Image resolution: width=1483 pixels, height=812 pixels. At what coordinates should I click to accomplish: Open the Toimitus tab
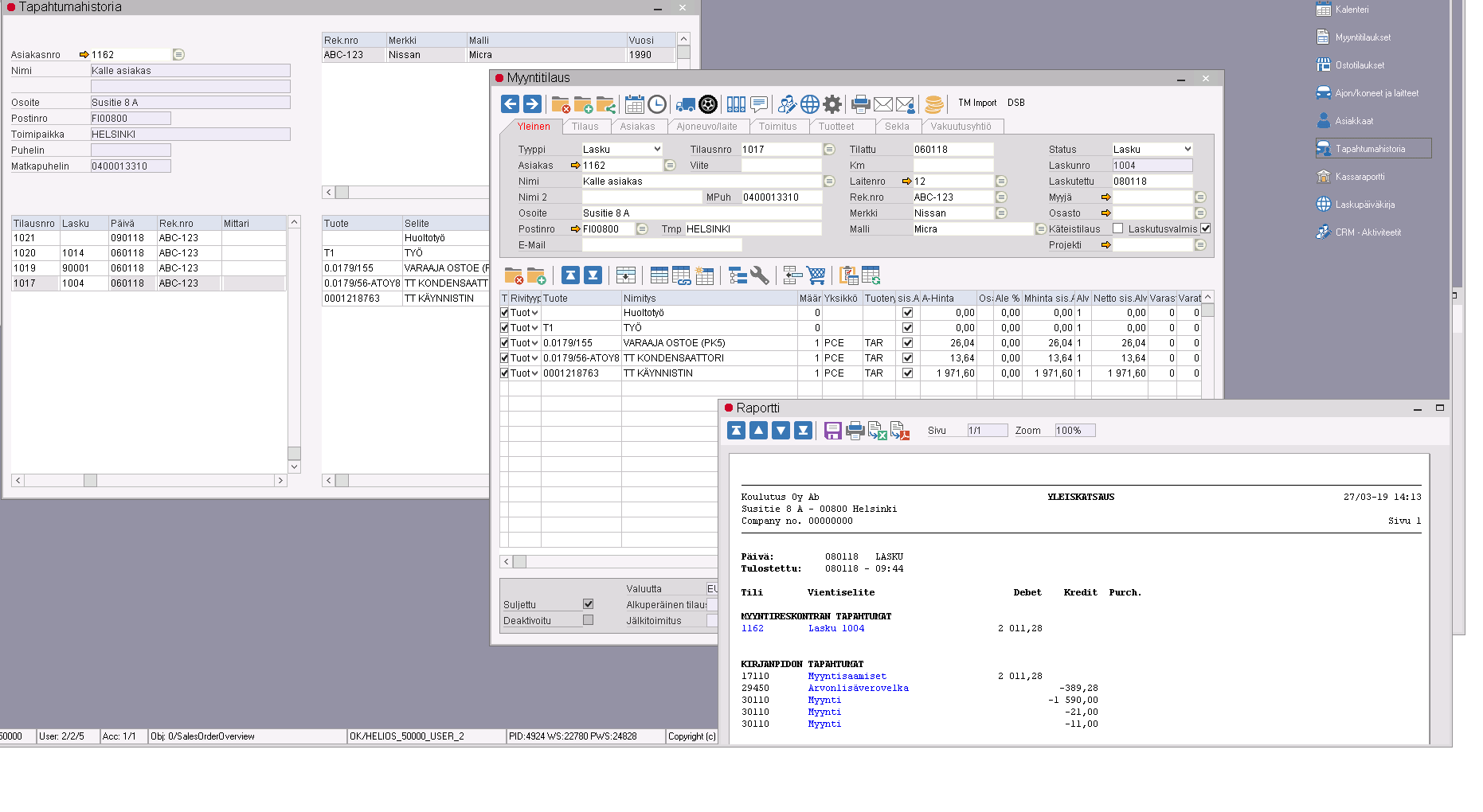pyautogui.click(x=777, y=127)
